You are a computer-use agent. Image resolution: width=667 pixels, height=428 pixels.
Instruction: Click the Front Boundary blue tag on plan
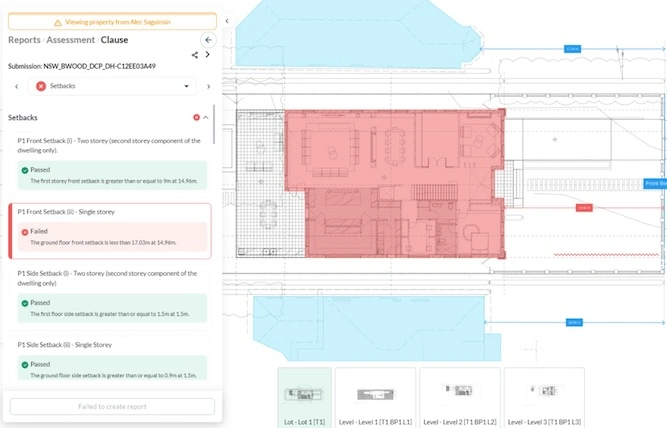click(x=655, y=183)
